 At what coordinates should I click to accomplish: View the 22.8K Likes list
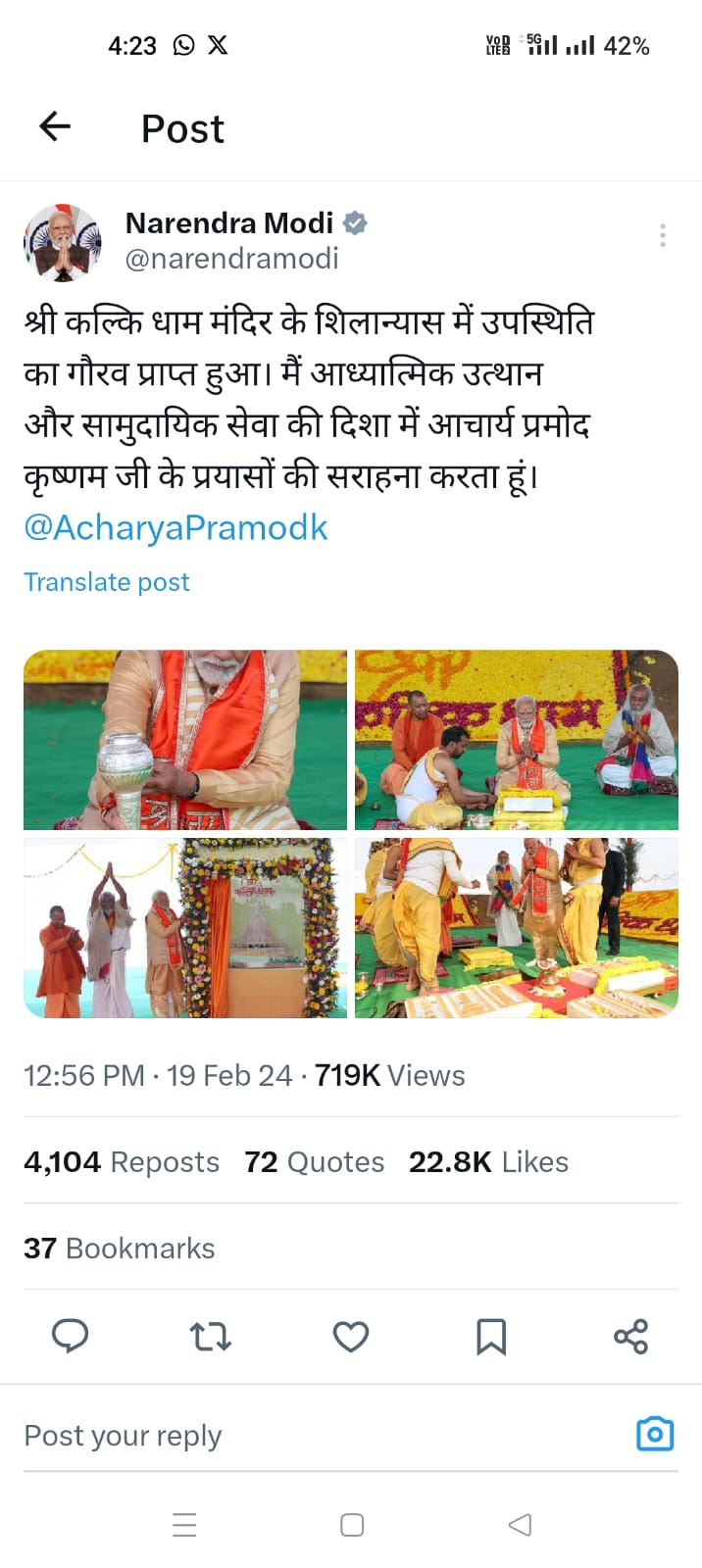(488, 1161)
